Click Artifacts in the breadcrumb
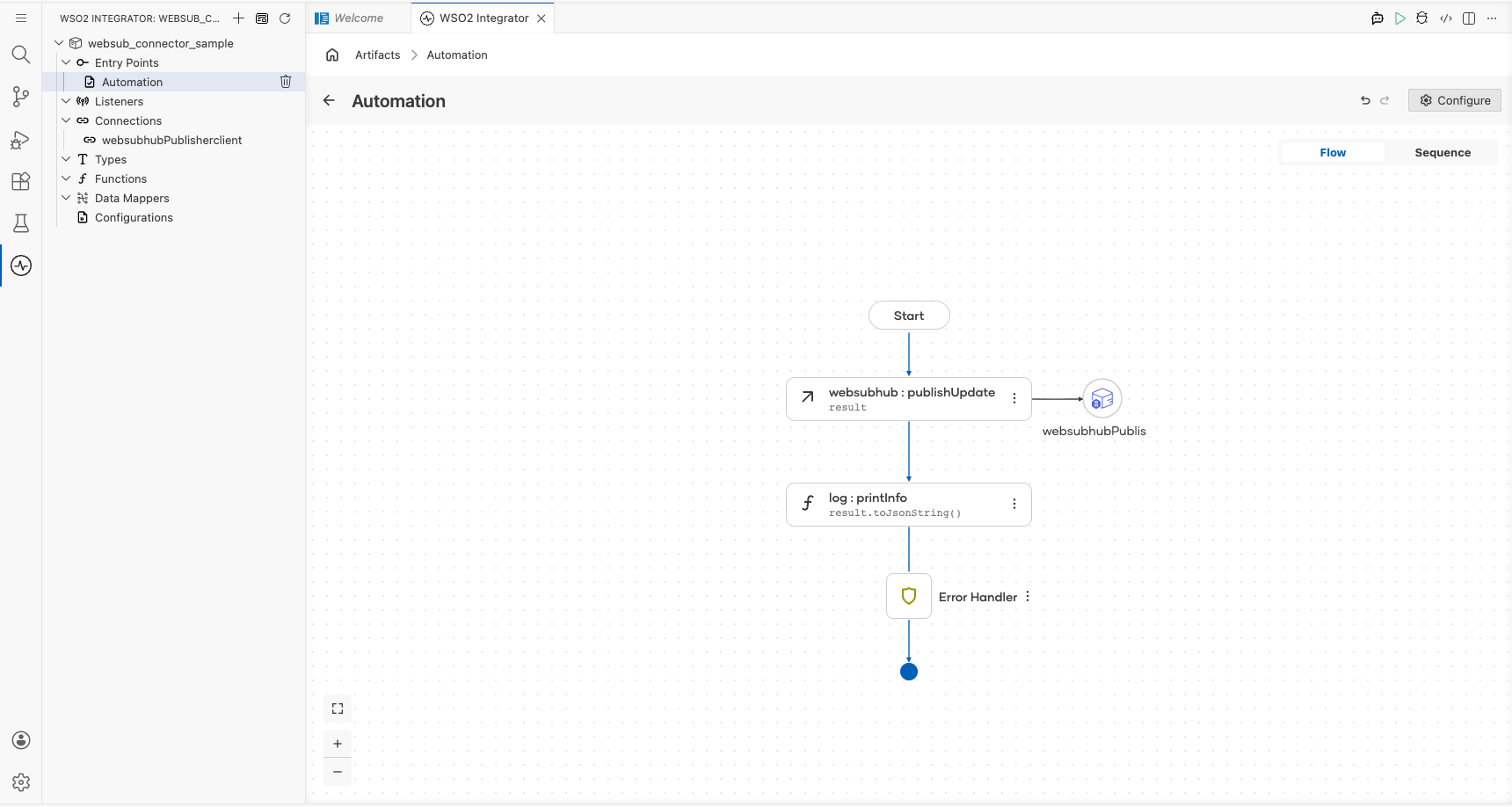 coord(377,55)
